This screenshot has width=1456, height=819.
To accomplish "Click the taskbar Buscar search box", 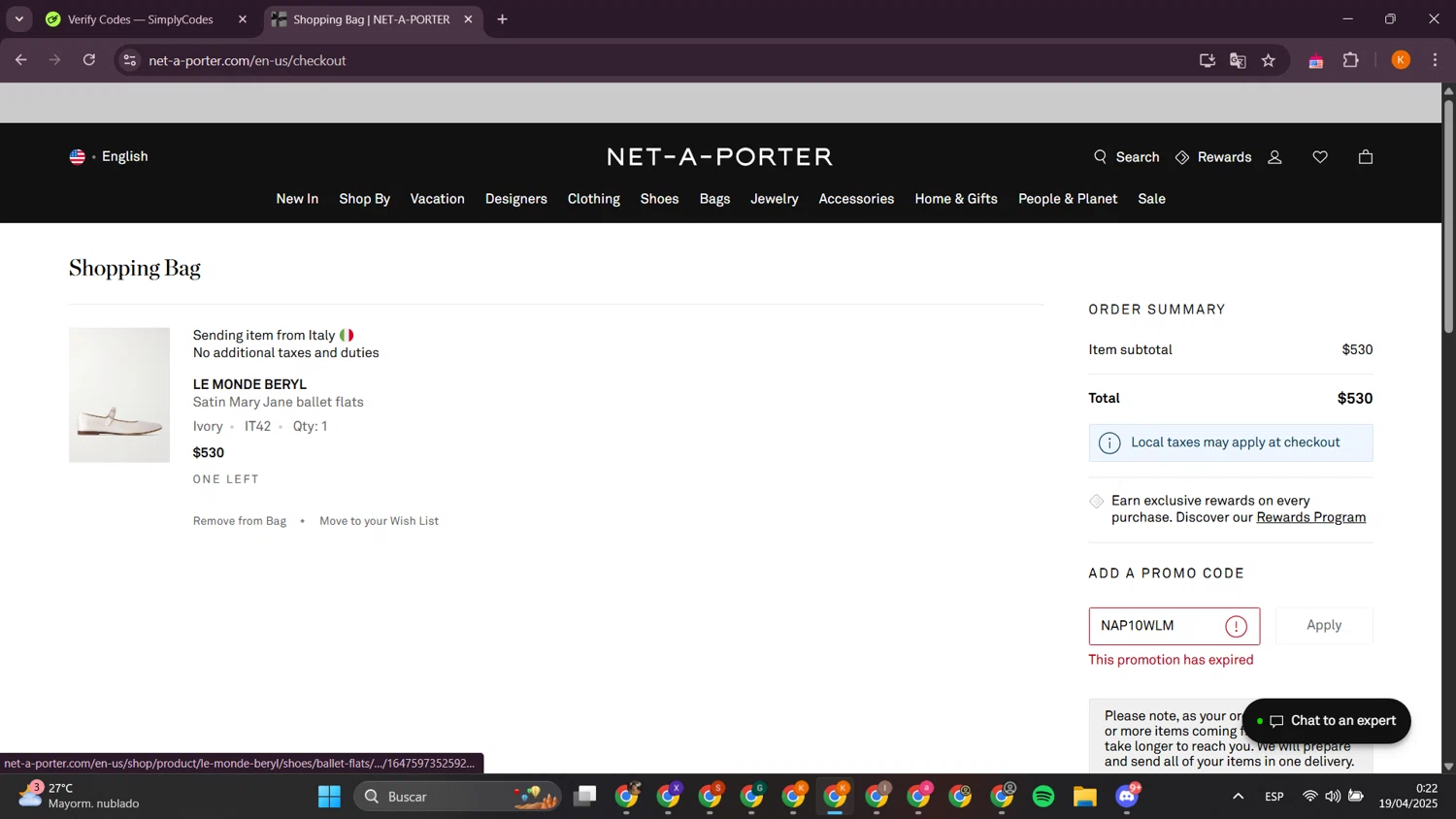I will (x=458, y=797).
